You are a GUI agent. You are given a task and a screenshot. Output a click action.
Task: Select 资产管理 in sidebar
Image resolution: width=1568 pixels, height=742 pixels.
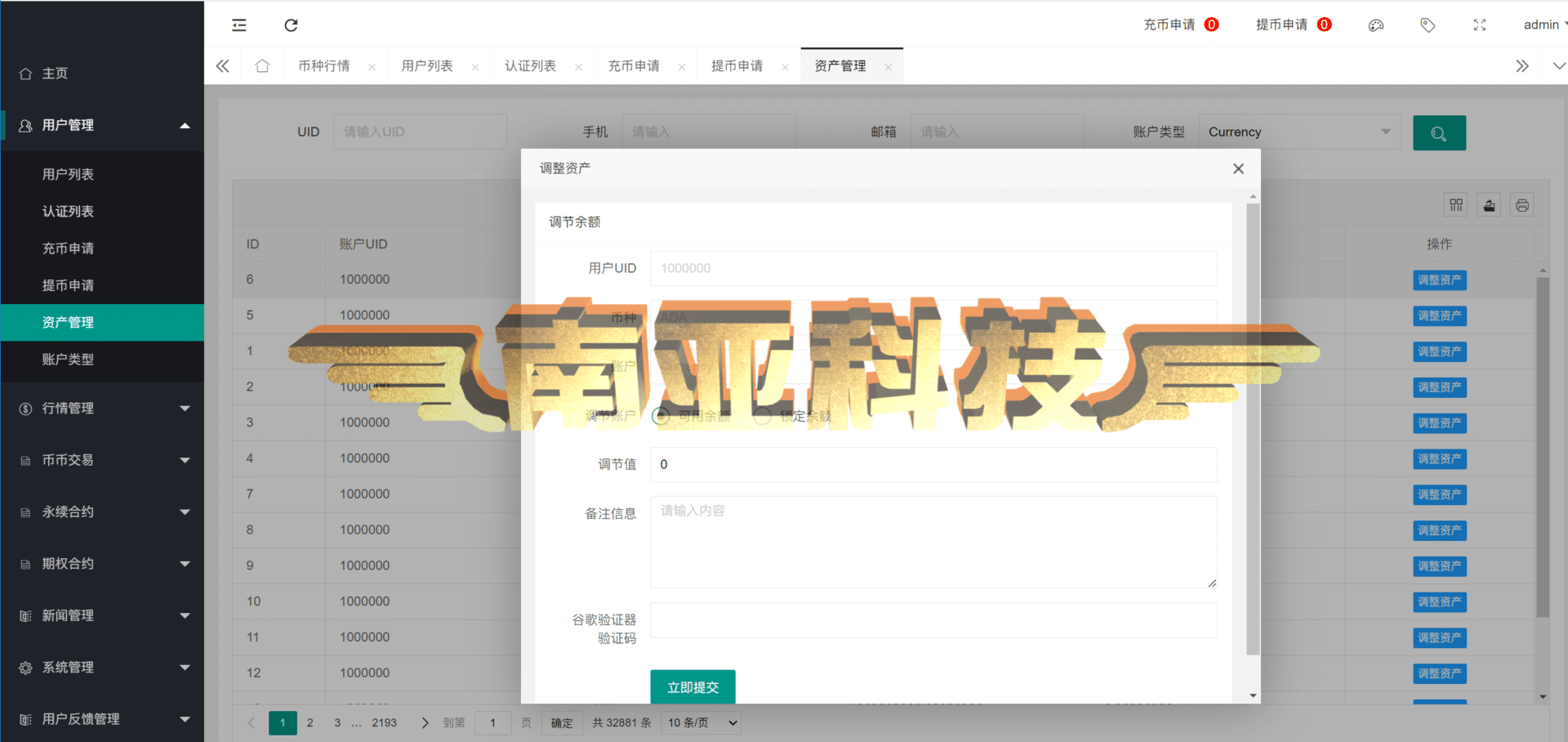point(102,323)
